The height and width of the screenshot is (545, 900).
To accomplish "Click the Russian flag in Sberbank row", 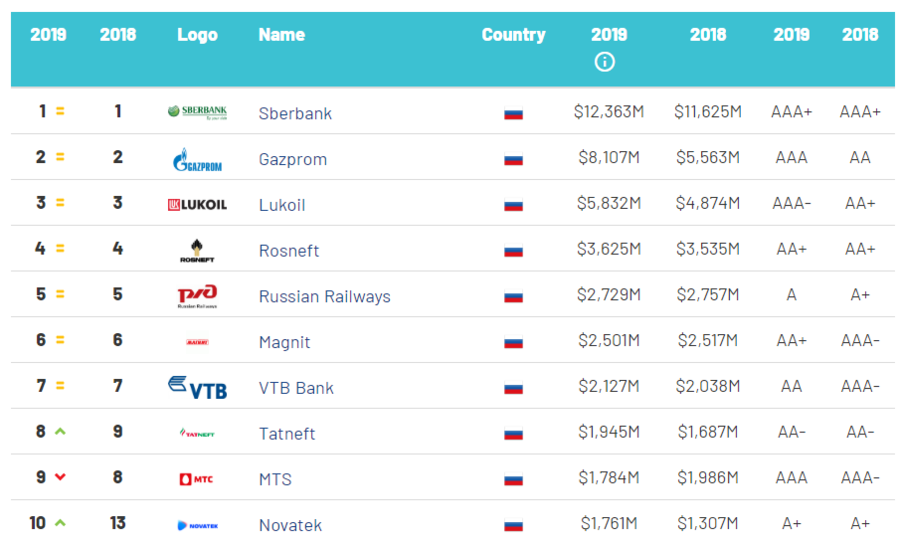I will pos(513,113).
